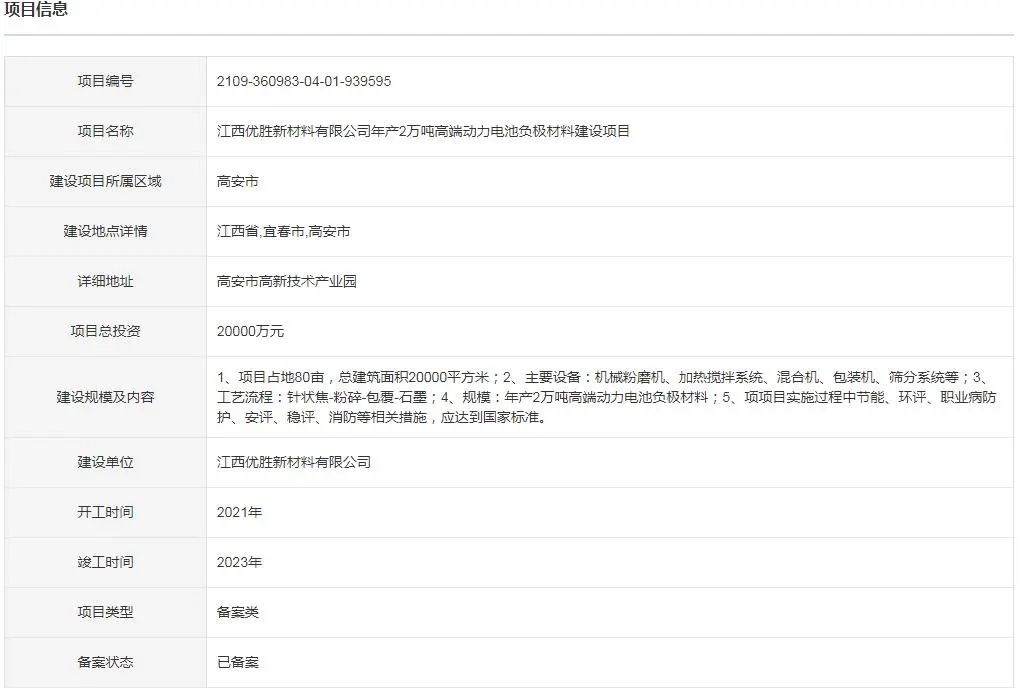Click the 备案类 project type value
This screenshot has height=696, width=1022.
pyautogui.click(x=237, y=612)
